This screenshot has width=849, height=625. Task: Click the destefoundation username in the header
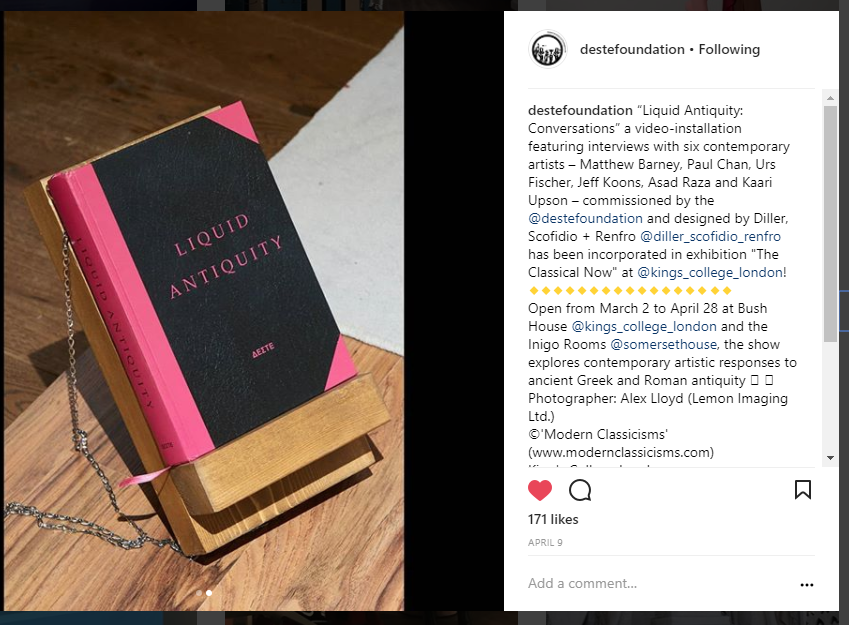pos(632,49)
